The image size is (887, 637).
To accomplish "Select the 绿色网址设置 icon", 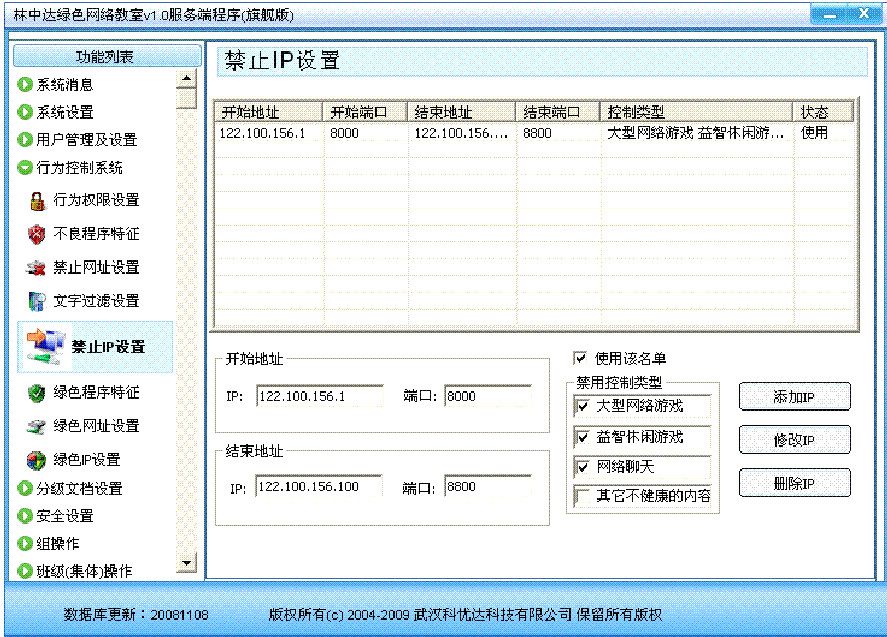I will pos(37,426).
